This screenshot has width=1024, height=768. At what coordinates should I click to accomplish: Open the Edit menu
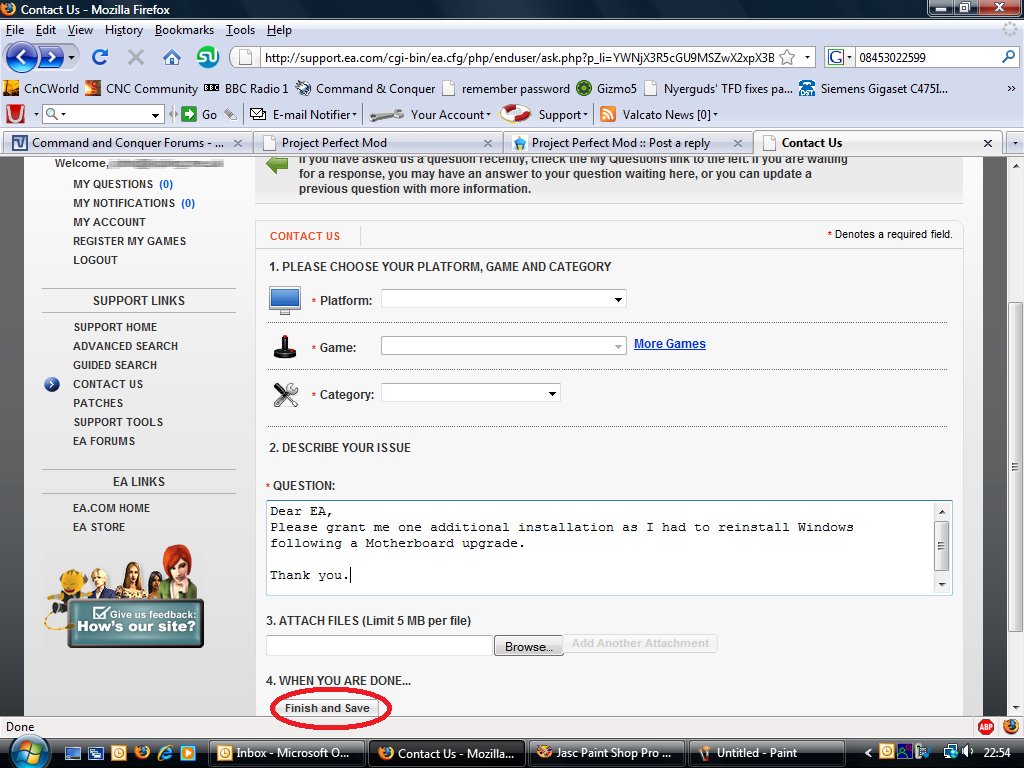[45, 30]
